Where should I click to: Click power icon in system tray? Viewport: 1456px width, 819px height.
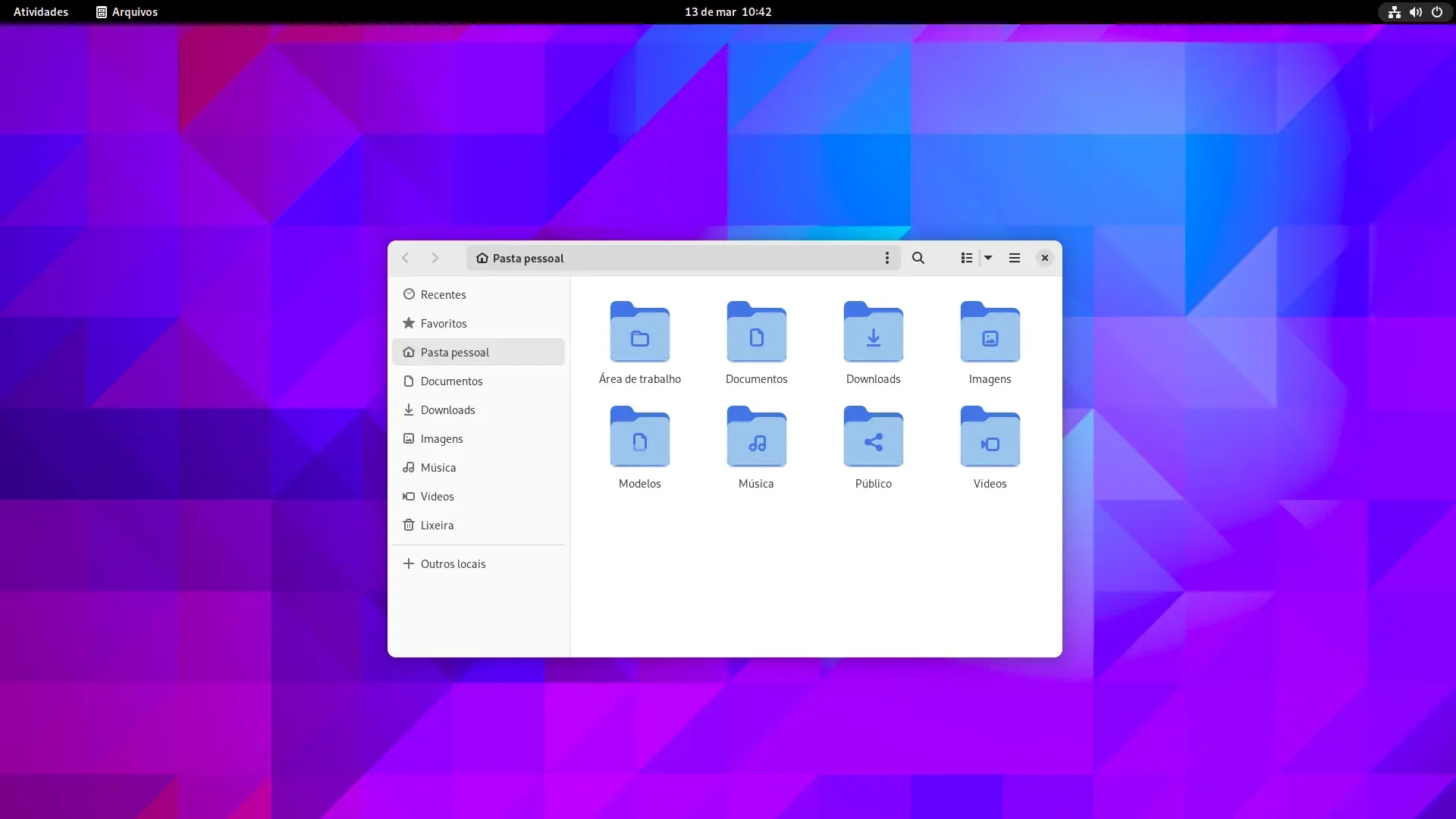point(1436,12)
